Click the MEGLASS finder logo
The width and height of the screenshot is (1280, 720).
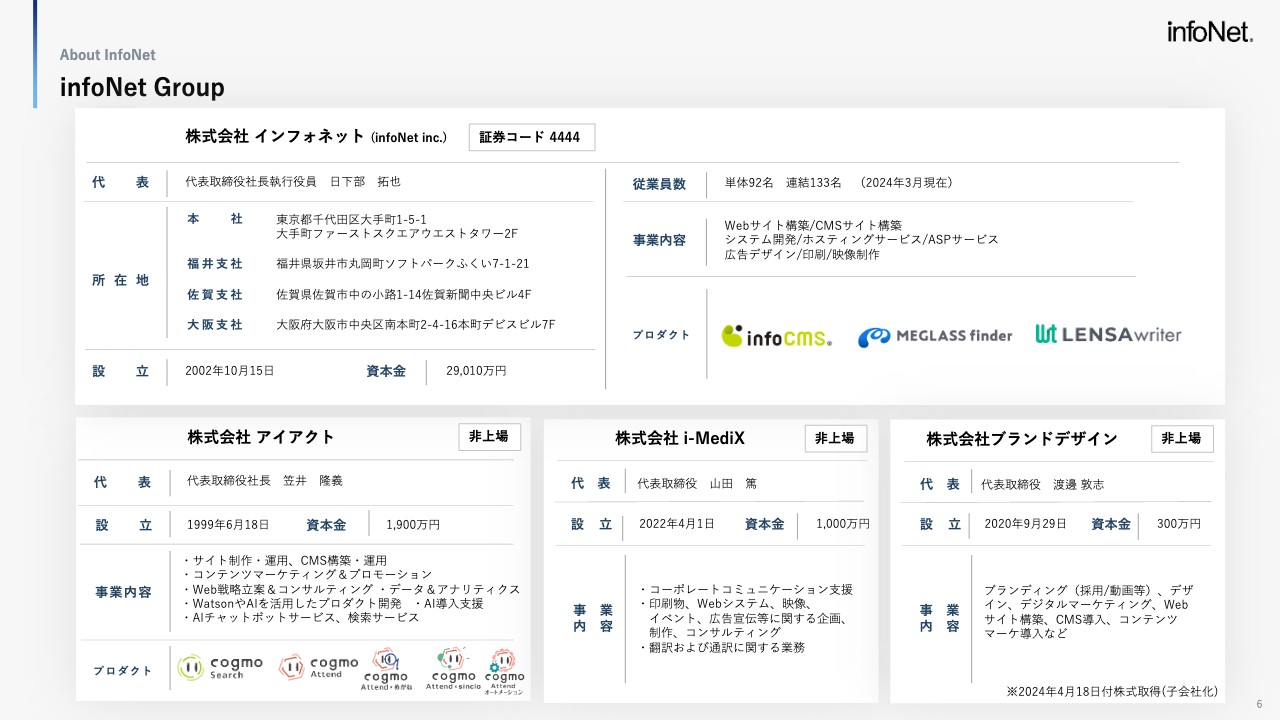[934, 337]
